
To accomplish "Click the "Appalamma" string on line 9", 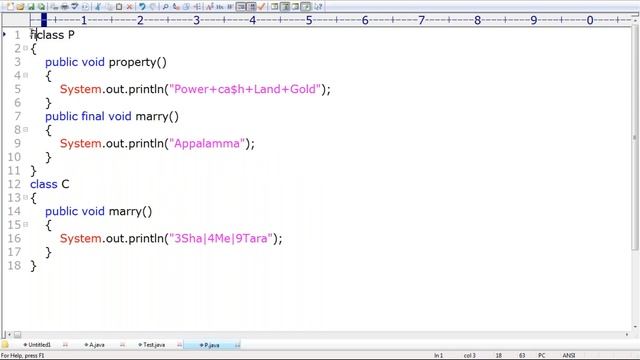I will (207, 144).
